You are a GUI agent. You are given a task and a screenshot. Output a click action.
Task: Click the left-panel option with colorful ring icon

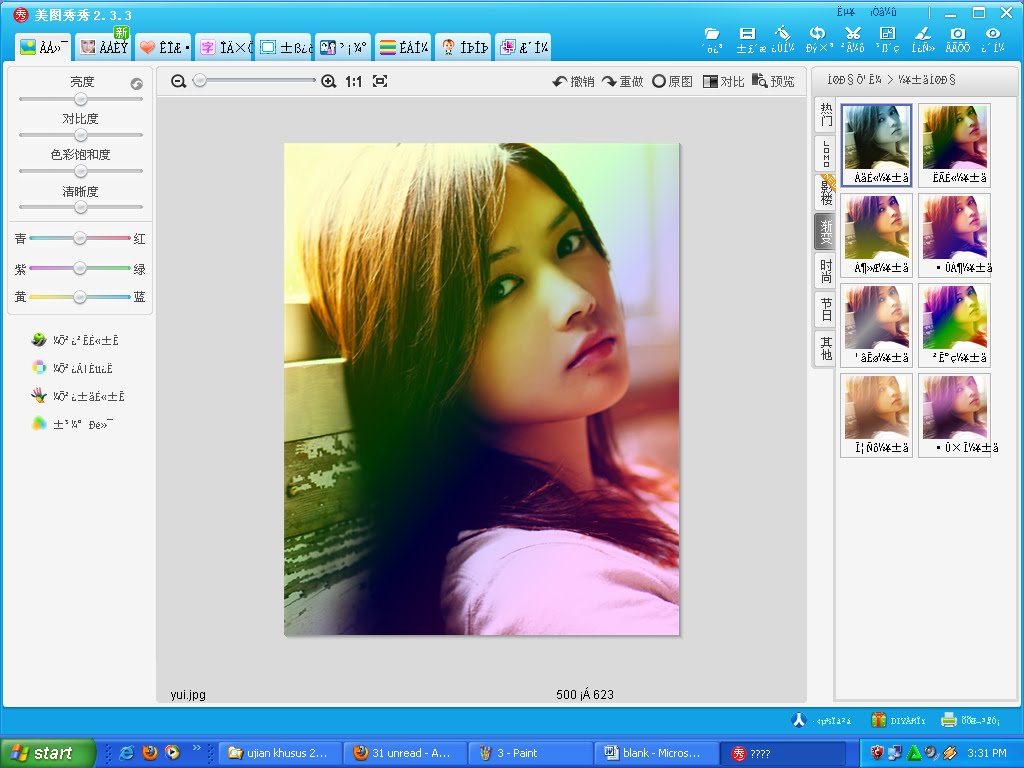point(72,368)
